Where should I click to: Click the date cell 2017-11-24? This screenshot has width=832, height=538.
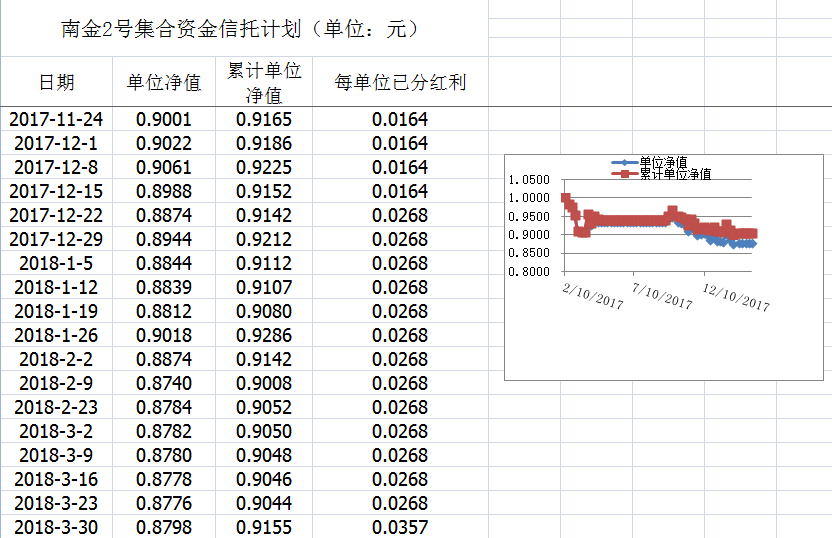56,120
